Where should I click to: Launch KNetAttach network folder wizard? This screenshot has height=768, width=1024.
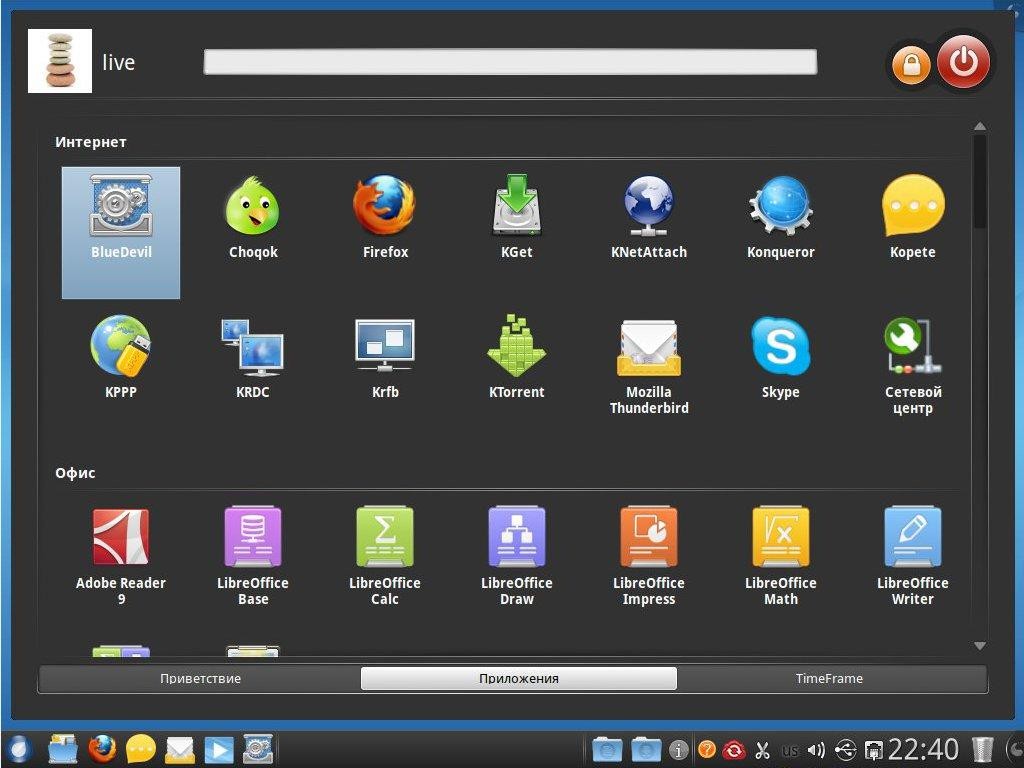coord(648,217)
